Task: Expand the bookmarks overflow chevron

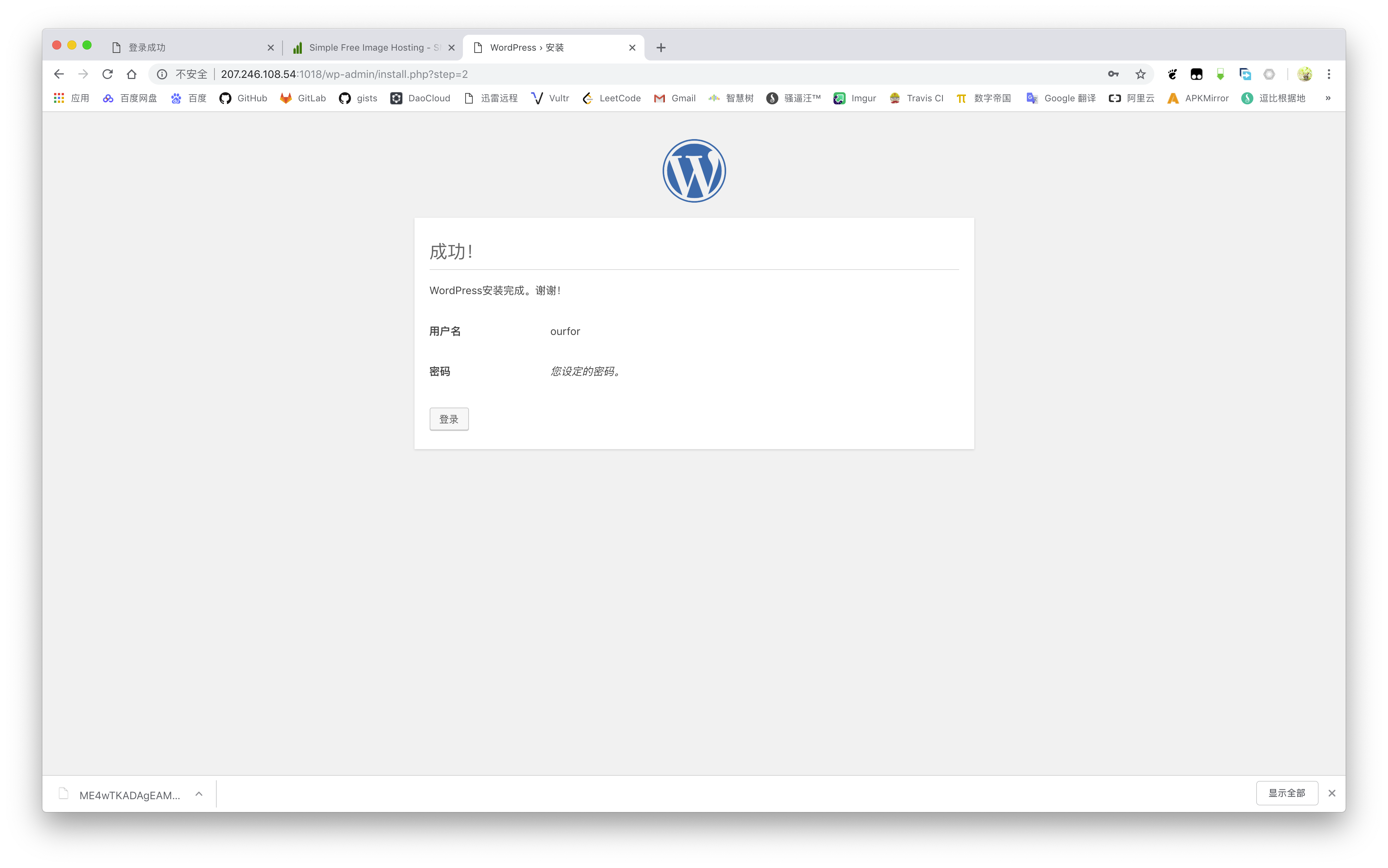Action: tap(1328, 98)
